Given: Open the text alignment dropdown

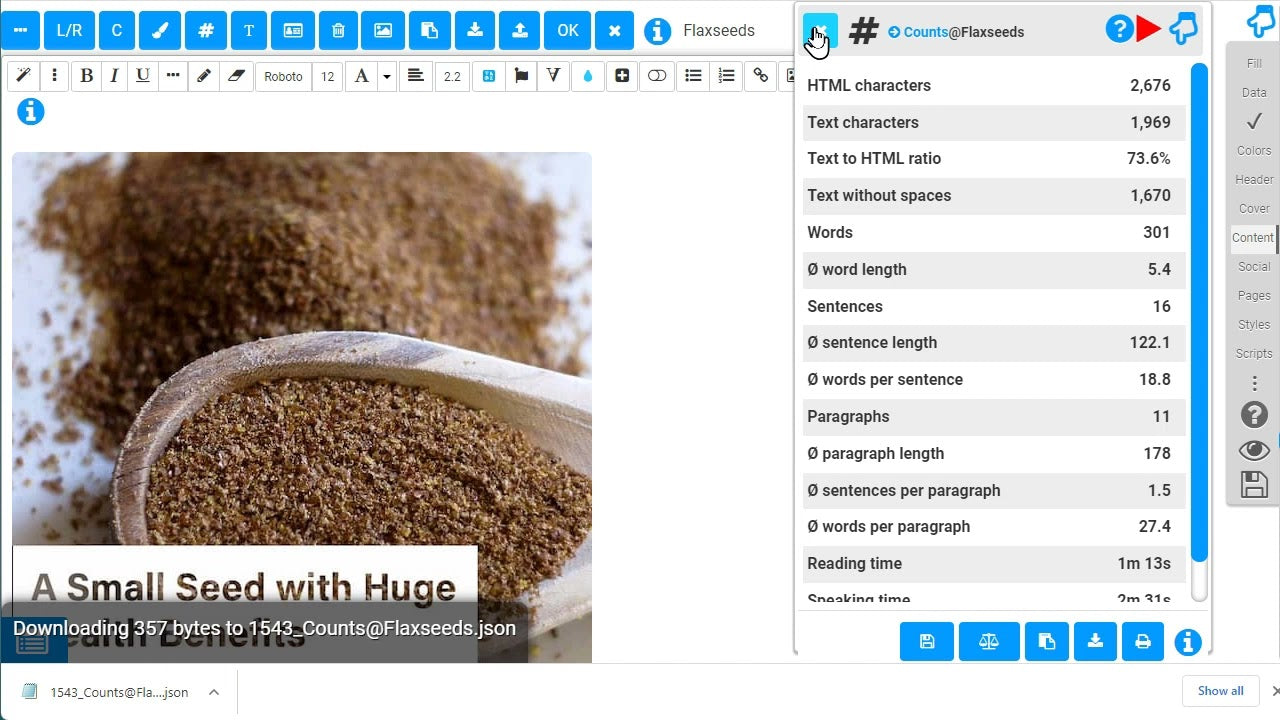Looking at the screenshot, I should click(x=416, y=76).
